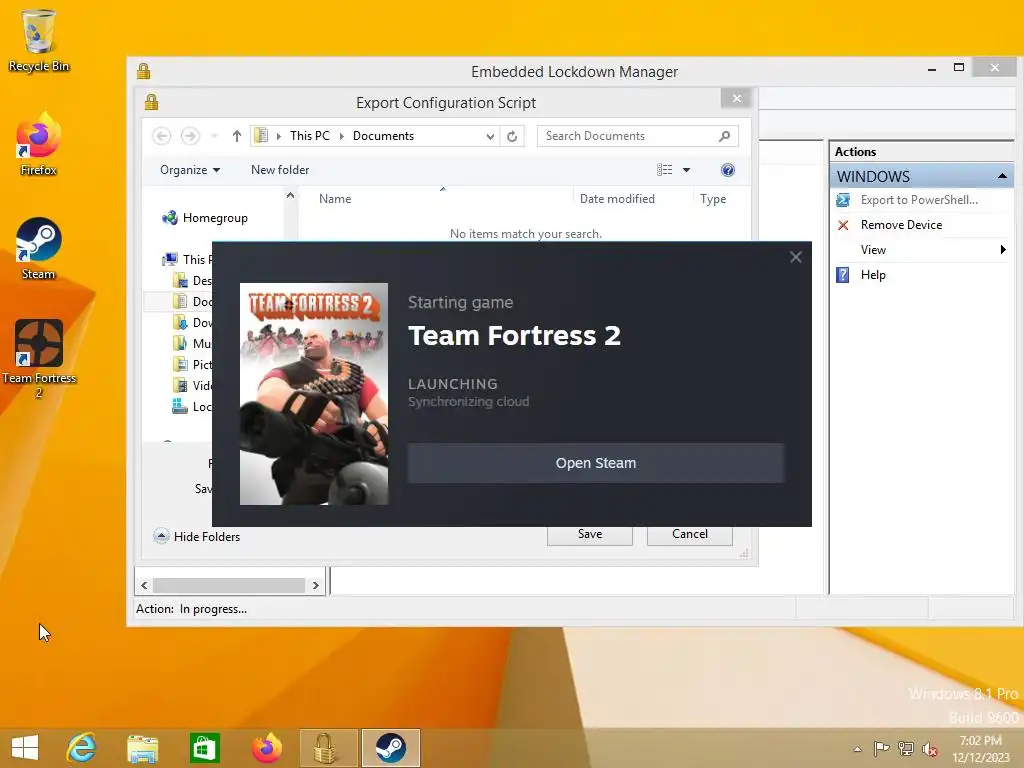The width and height of the screenshot is (1024, 768).
Task: Select This PC in the navigation pane
Action: tap(187, 259)
